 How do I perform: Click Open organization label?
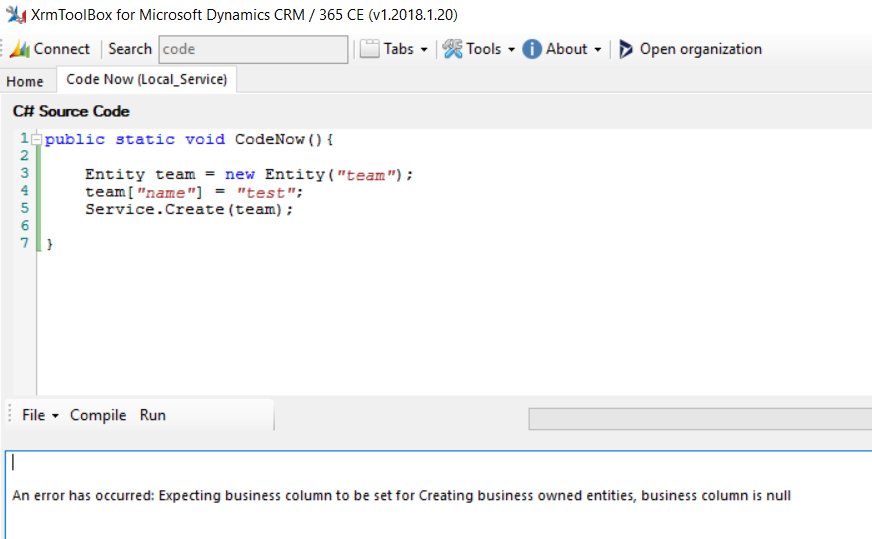[700, 49]
